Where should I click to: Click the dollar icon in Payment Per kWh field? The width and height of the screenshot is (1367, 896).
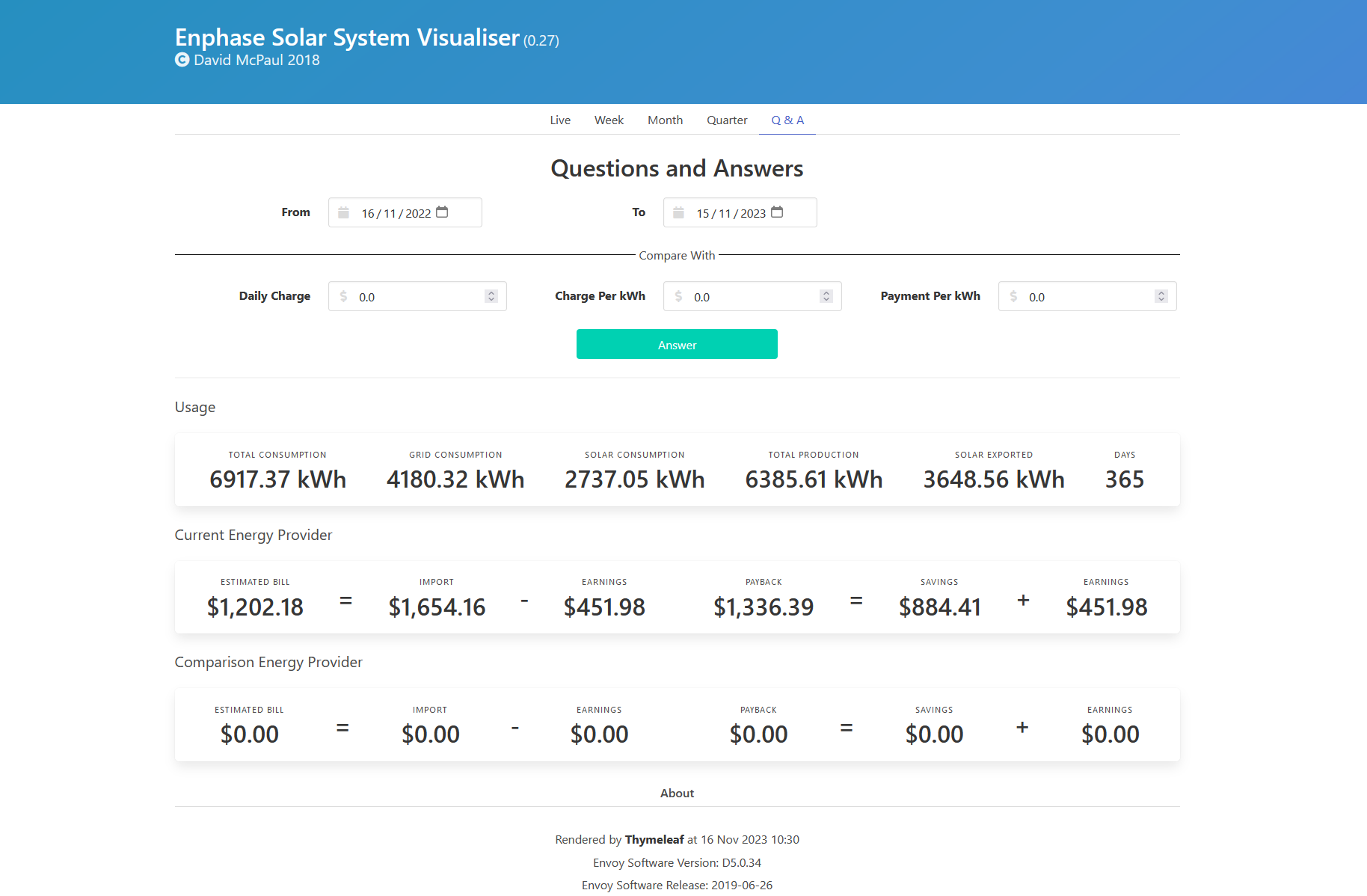tap(1013, 296)
